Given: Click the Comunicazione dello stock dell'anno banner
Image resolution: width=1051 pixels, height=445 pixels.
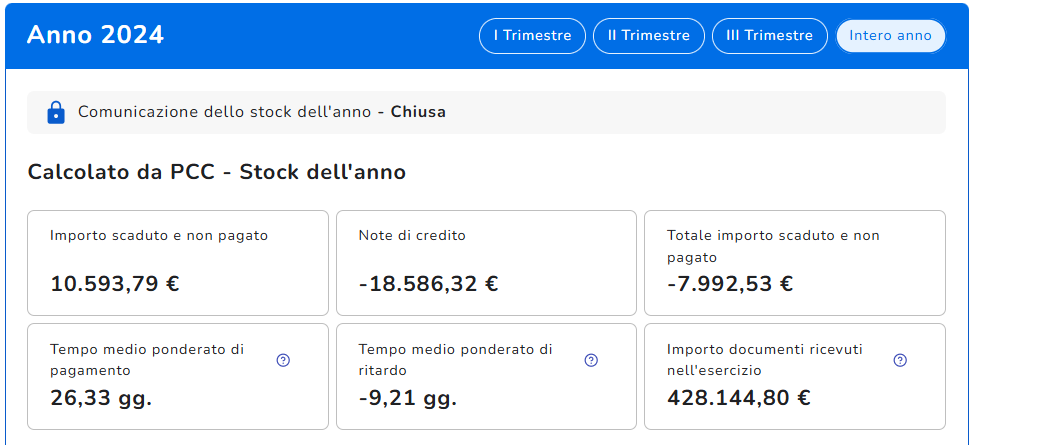Looking at the screenshot, I should (x=486, y=113).
